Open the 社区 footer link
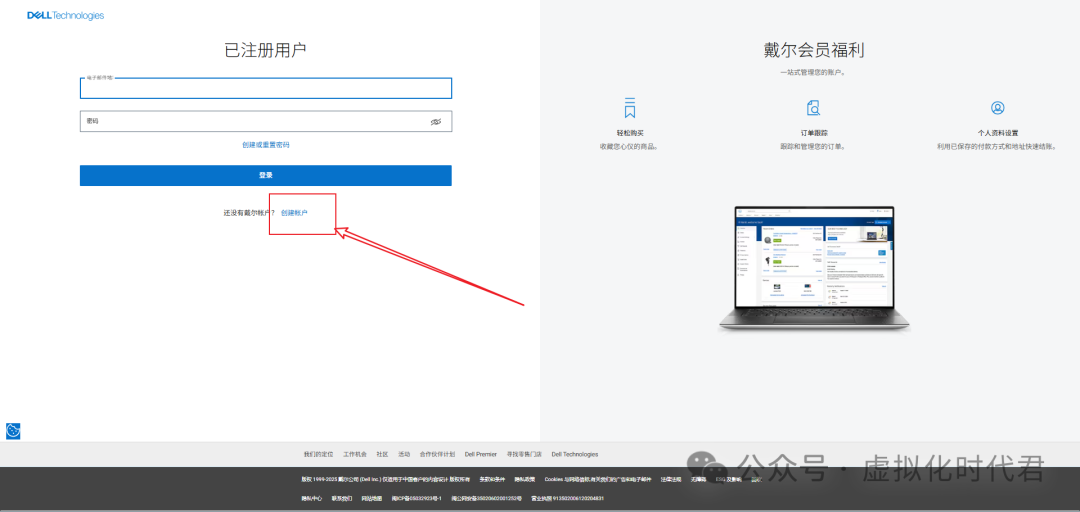This screenshot has width=1080, height=512. [x=382, y=454]
